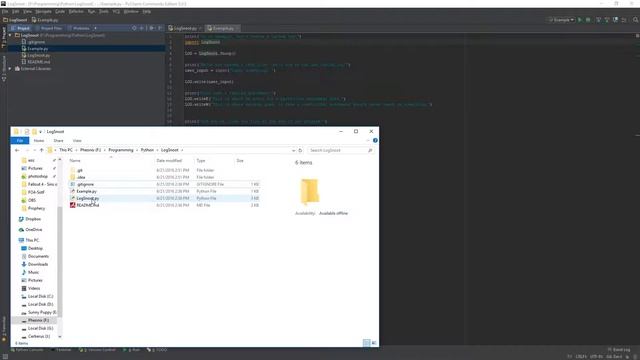Open the File tab in Explorer ribbon
This screenshot has height=360, width=640.
click(x=20, y=140)
